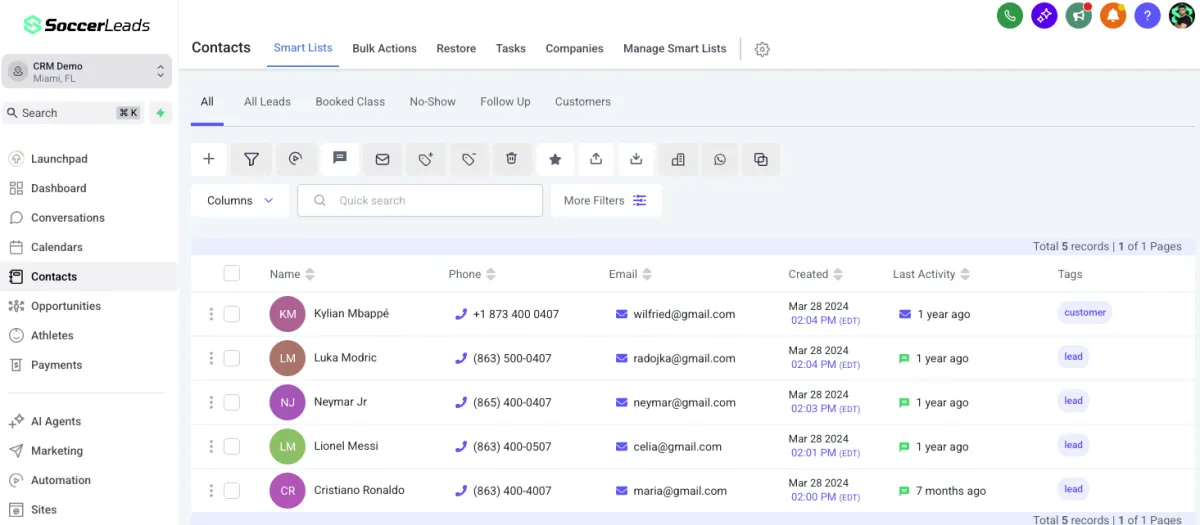Select the No-Show smart list
The image size is (1200, 525).
pyautogui.click(x=432, y=102)
